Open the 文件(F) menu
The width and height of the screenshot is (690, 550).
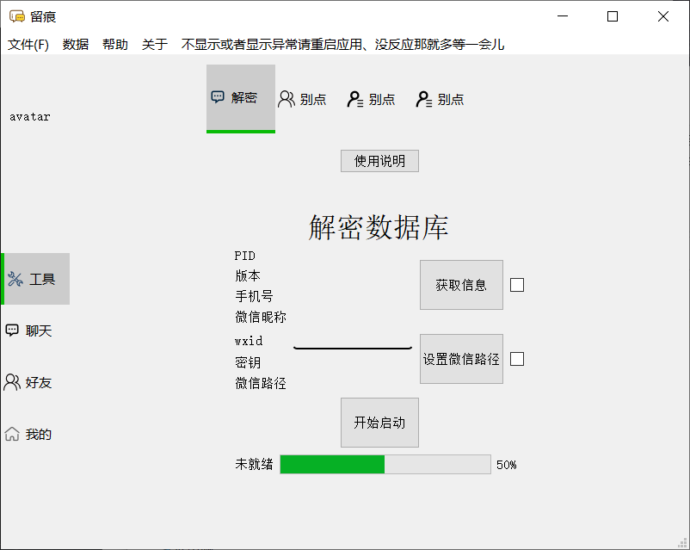[28, 44]
